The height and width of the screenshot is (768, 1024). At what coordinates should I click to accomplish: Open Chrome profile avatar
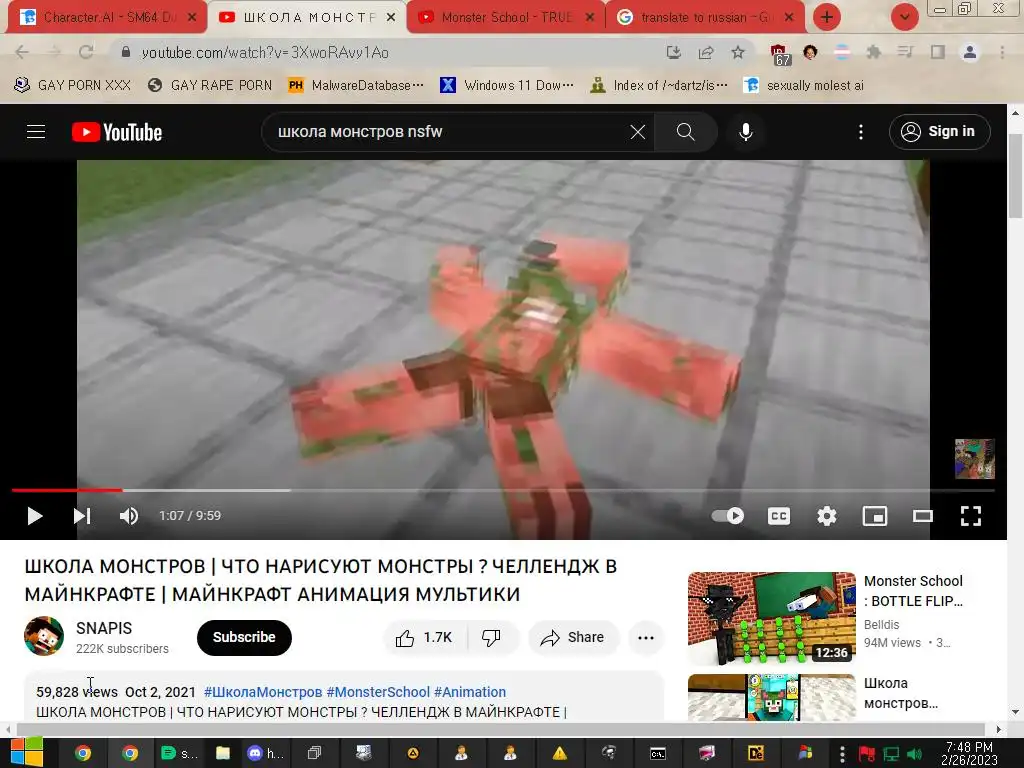tap(970, 52)
